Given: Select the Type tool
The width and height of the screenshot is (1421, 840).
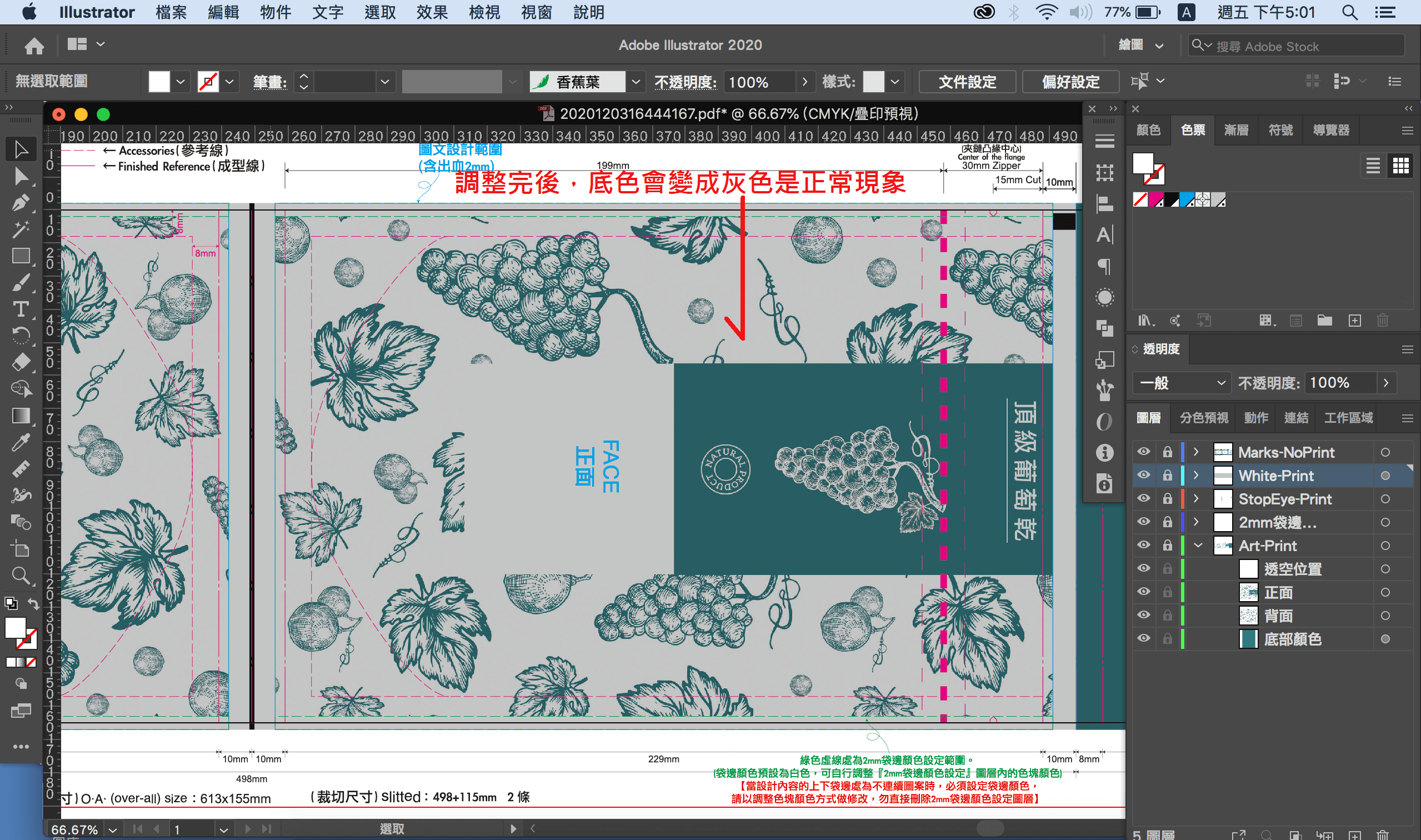Looking at the screenshot, I should coord(21,309).
